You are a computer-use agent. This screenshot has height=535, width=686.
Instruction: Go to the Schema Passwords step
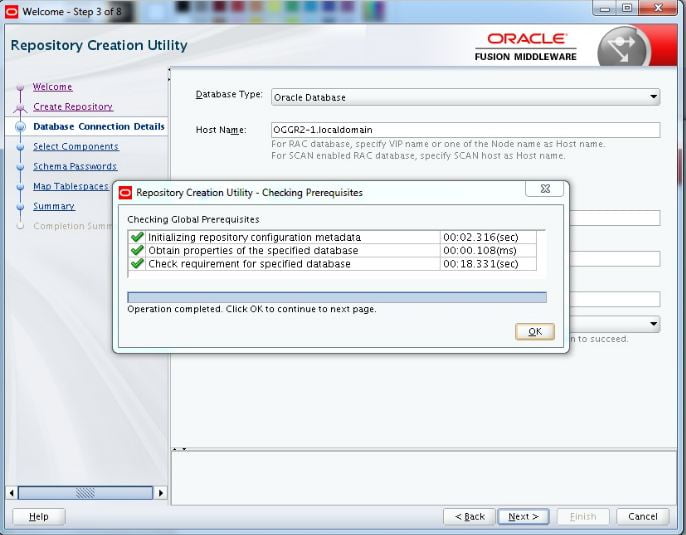(x=75, y=166)
